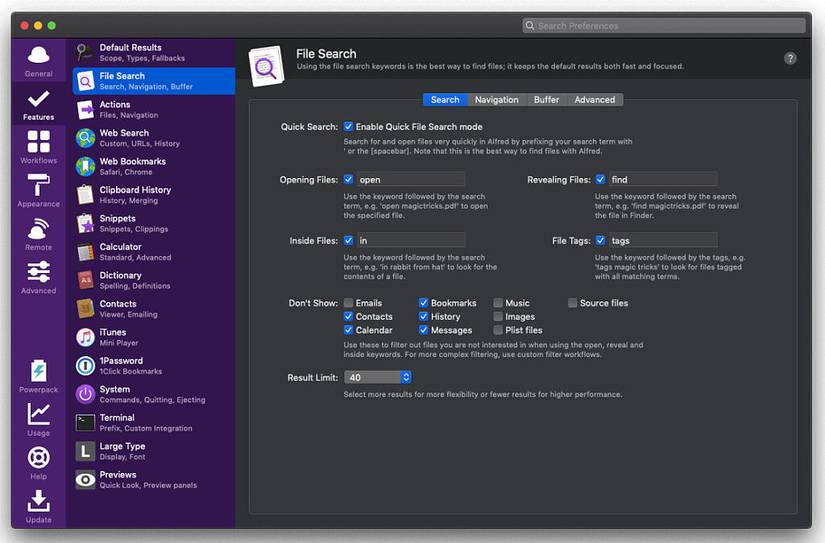The width and height of the screenshot is (825, 543).
Task: Edit the 'in' keyword field
Action: [x=411, y=240]
